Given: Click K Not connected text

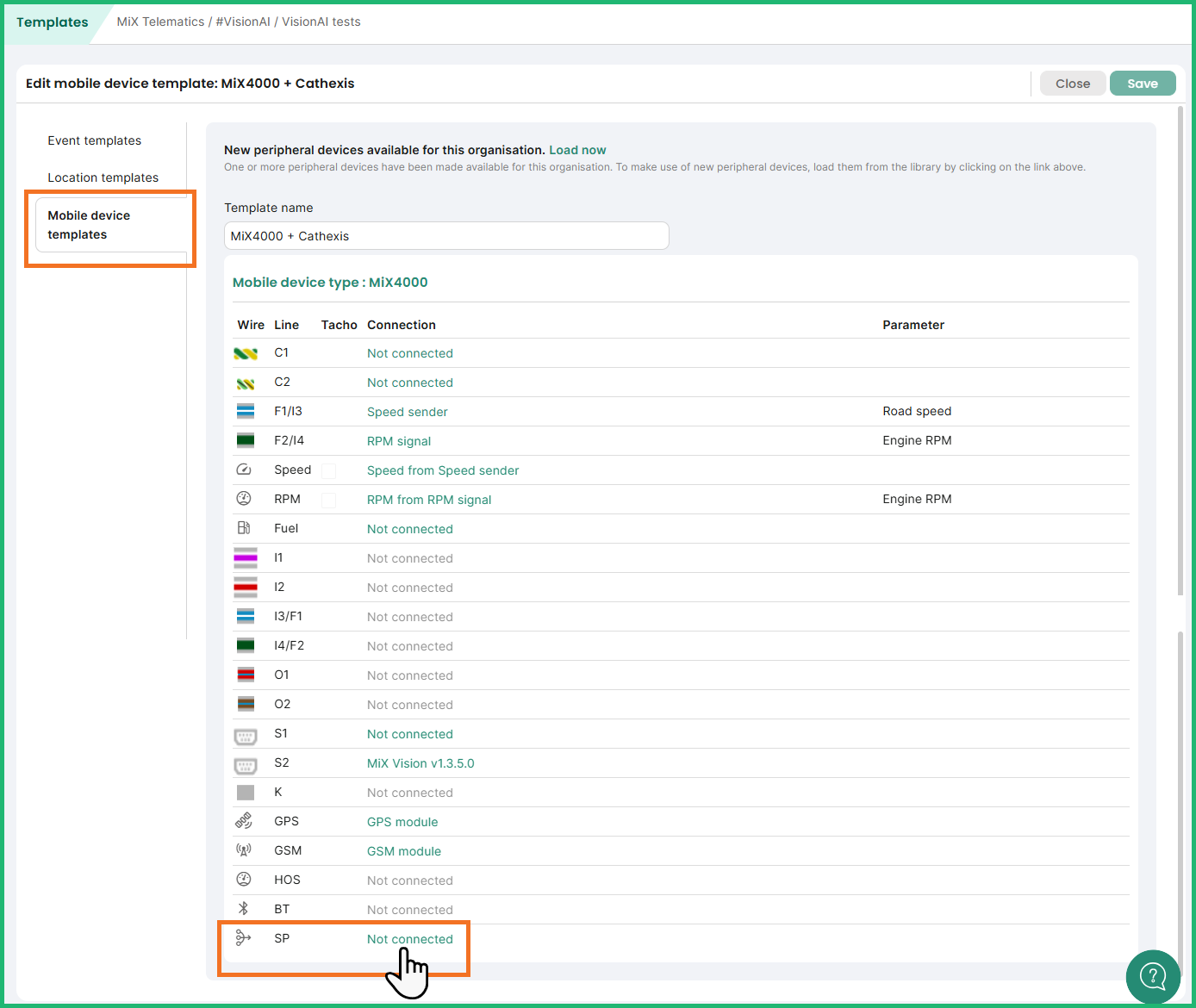Looking at the screenshot, I should [410, 793].
